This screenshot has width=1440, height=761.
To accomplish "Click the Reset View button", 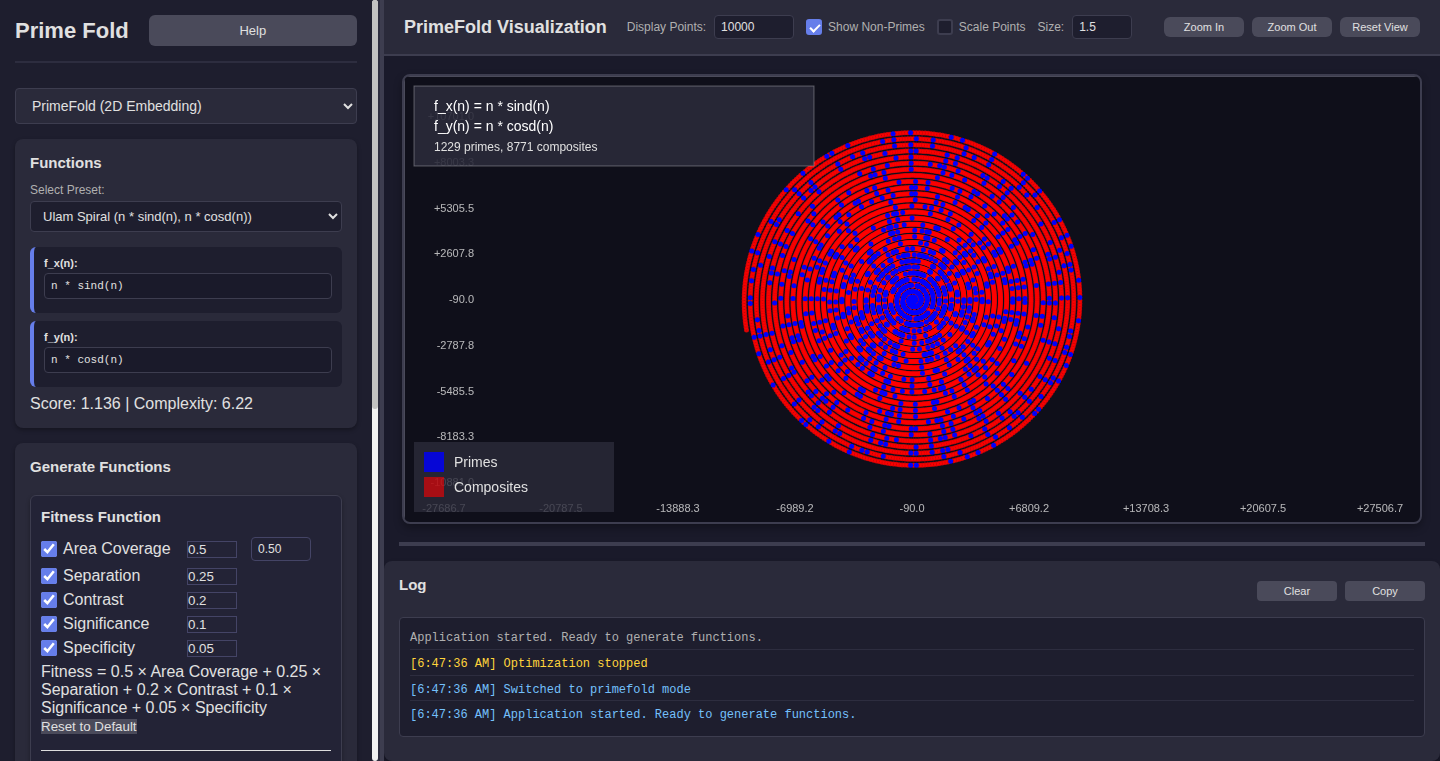I will tap(1380, 27).
